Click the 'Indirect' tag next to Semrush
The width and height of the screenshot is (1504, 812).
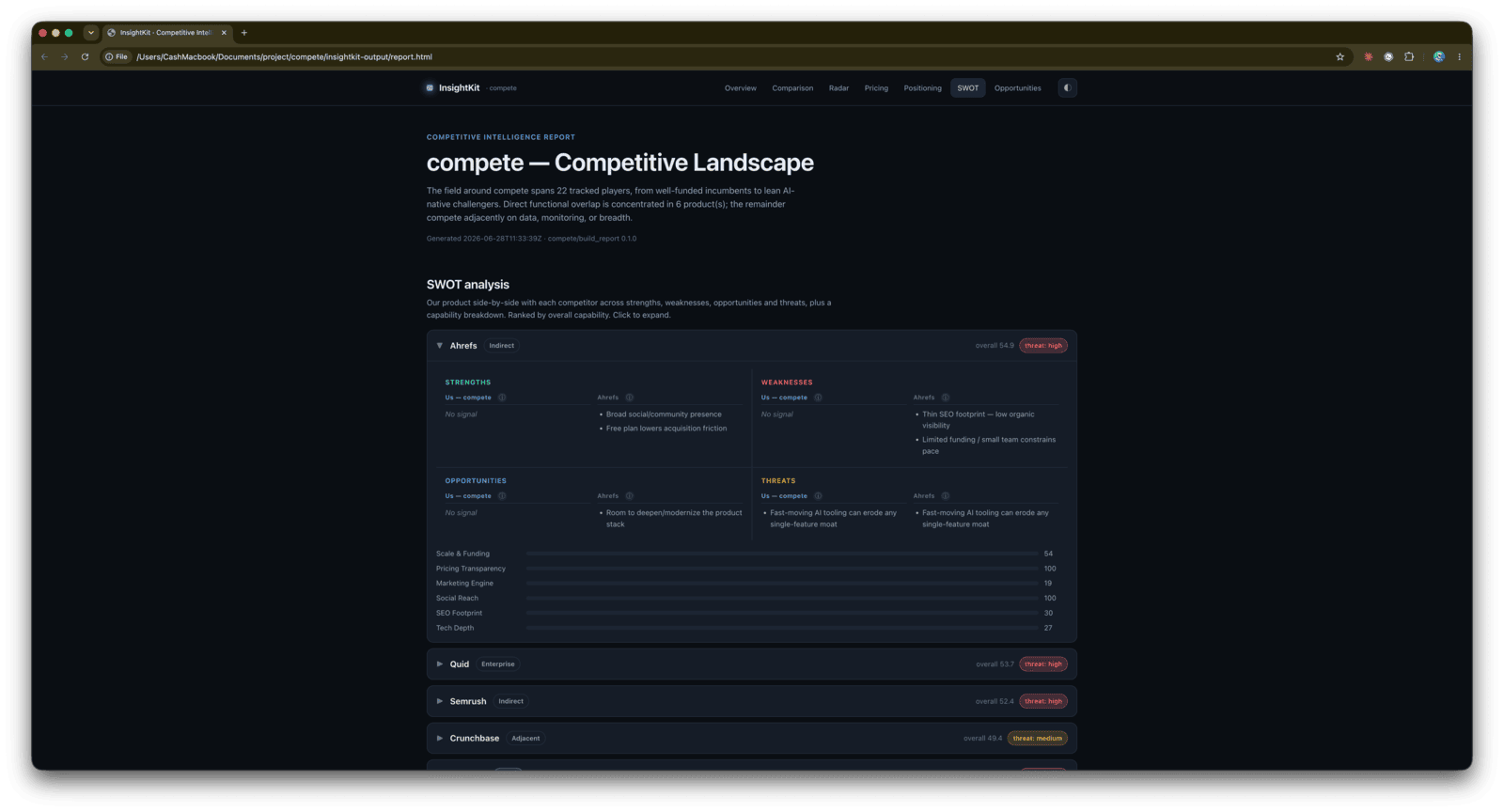511,701
